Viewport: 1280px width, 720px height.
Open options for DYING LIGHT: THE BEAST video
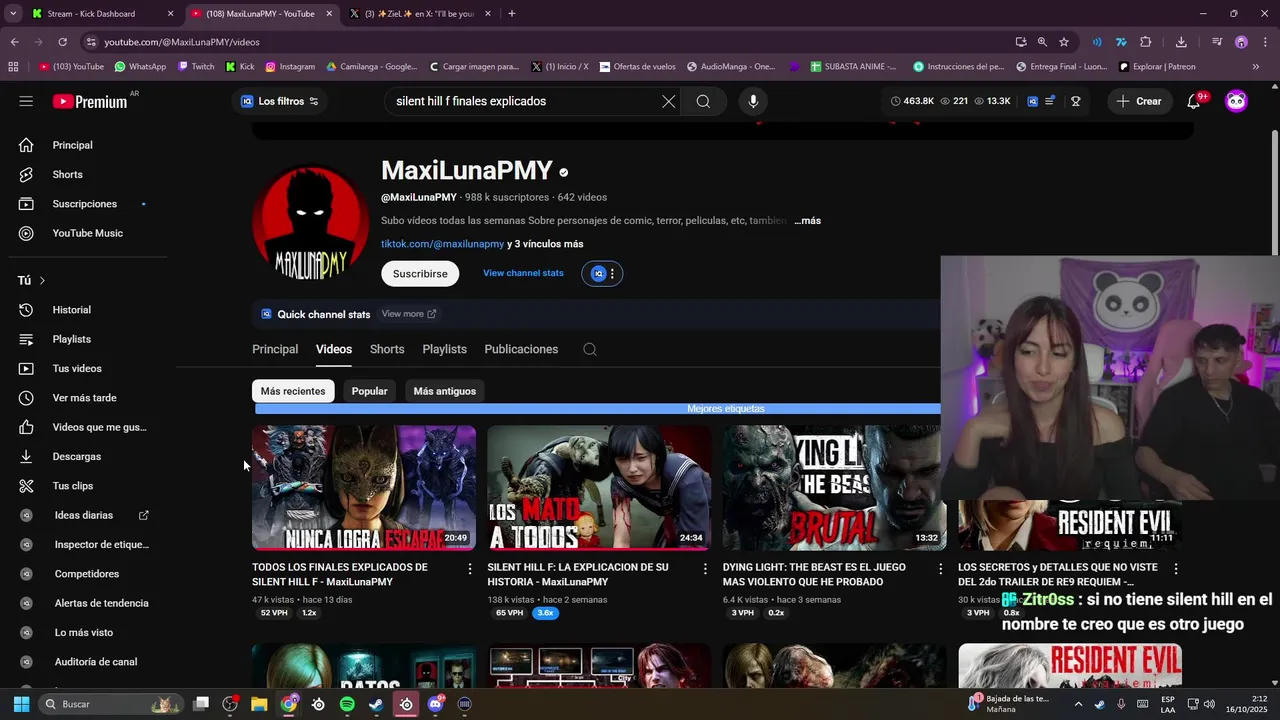[940, 568]
